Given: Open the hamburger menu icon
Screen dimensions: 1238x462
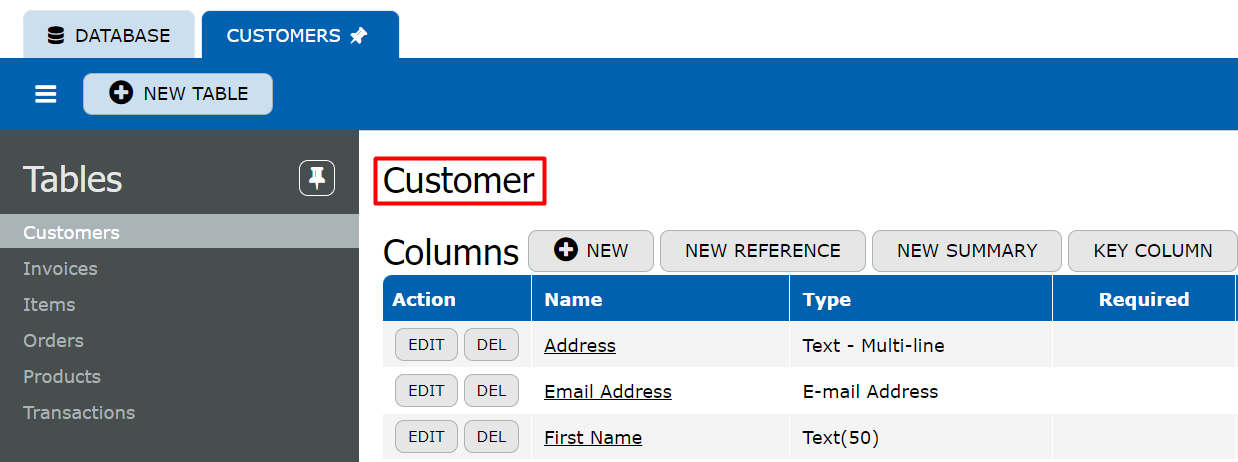Looking at the screenshot, I should click(x=46, y=94).
